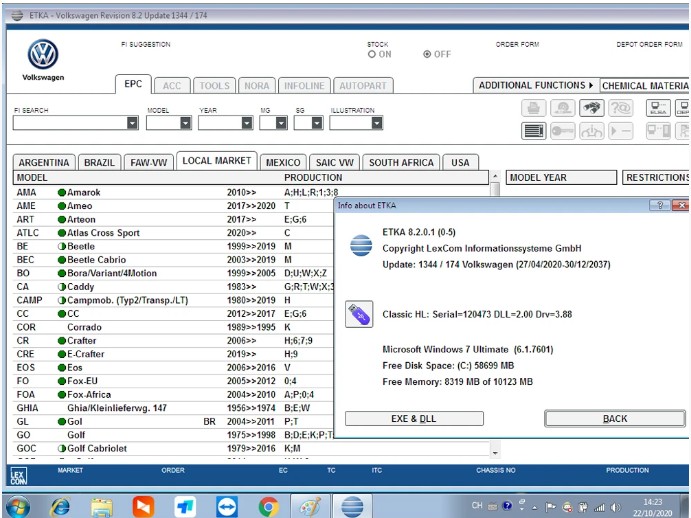Select the FAW-VW market tab

(149, 163)
